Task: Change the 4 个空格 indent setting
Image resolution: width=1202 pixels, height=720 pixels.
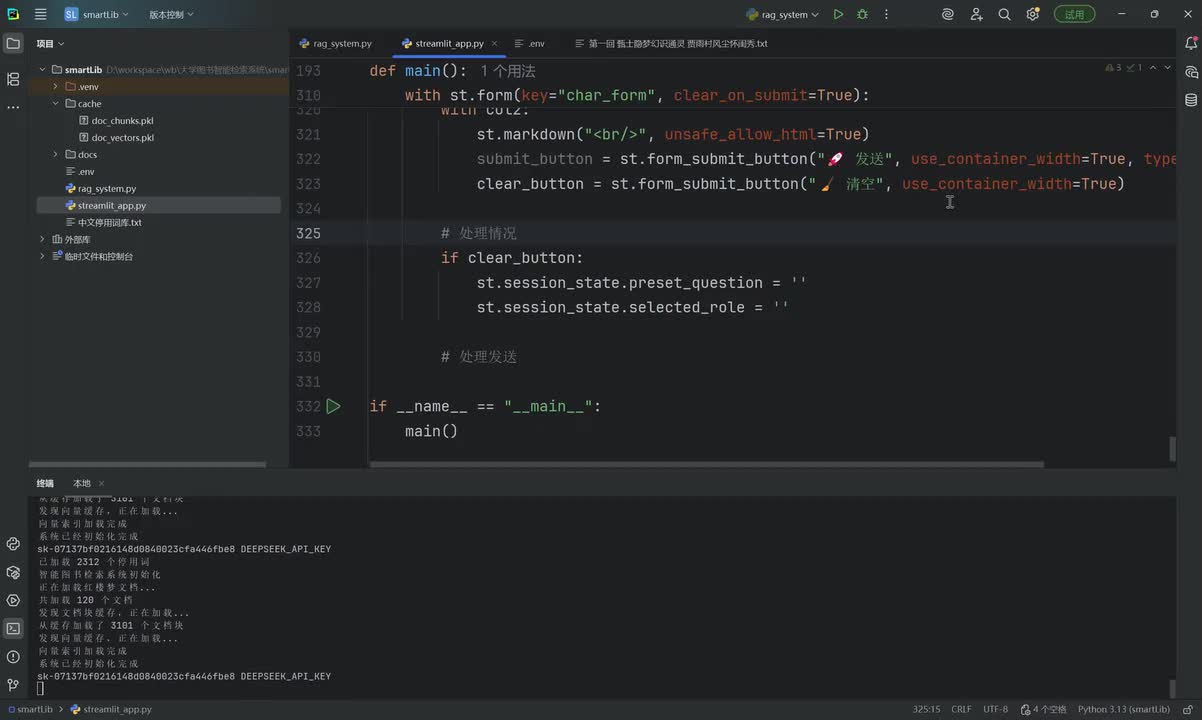Action: click(x=1043, y=709)
